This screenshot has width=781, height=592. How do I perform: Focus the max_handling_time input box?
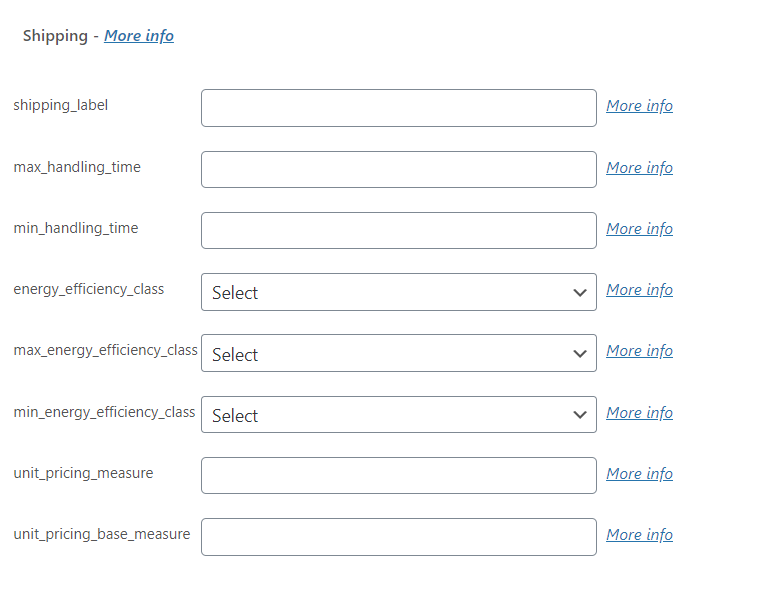pyautogui.click(x=398, y=169)
